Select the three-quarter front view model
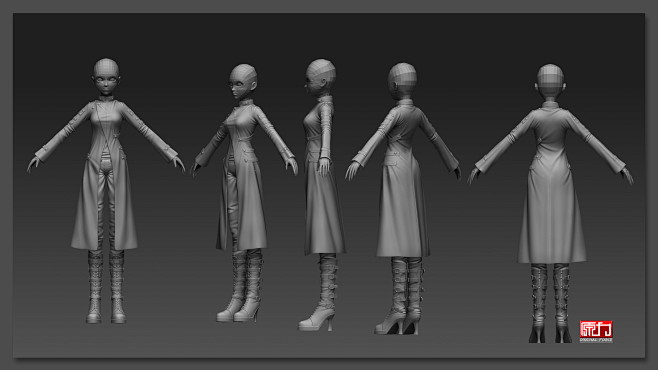Screen dimensions: 658x370 245,193
